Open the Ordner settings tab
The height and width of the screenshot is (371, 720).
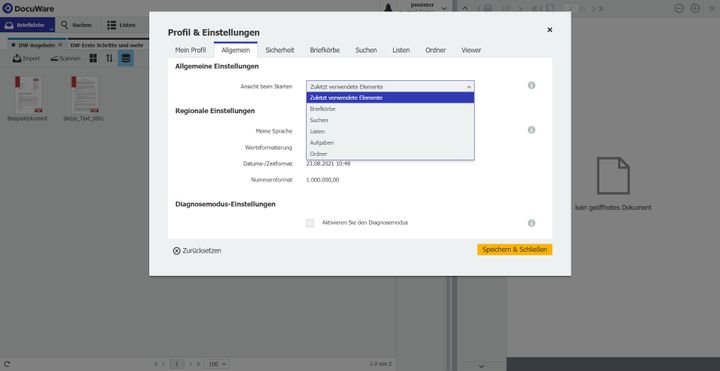435,50
